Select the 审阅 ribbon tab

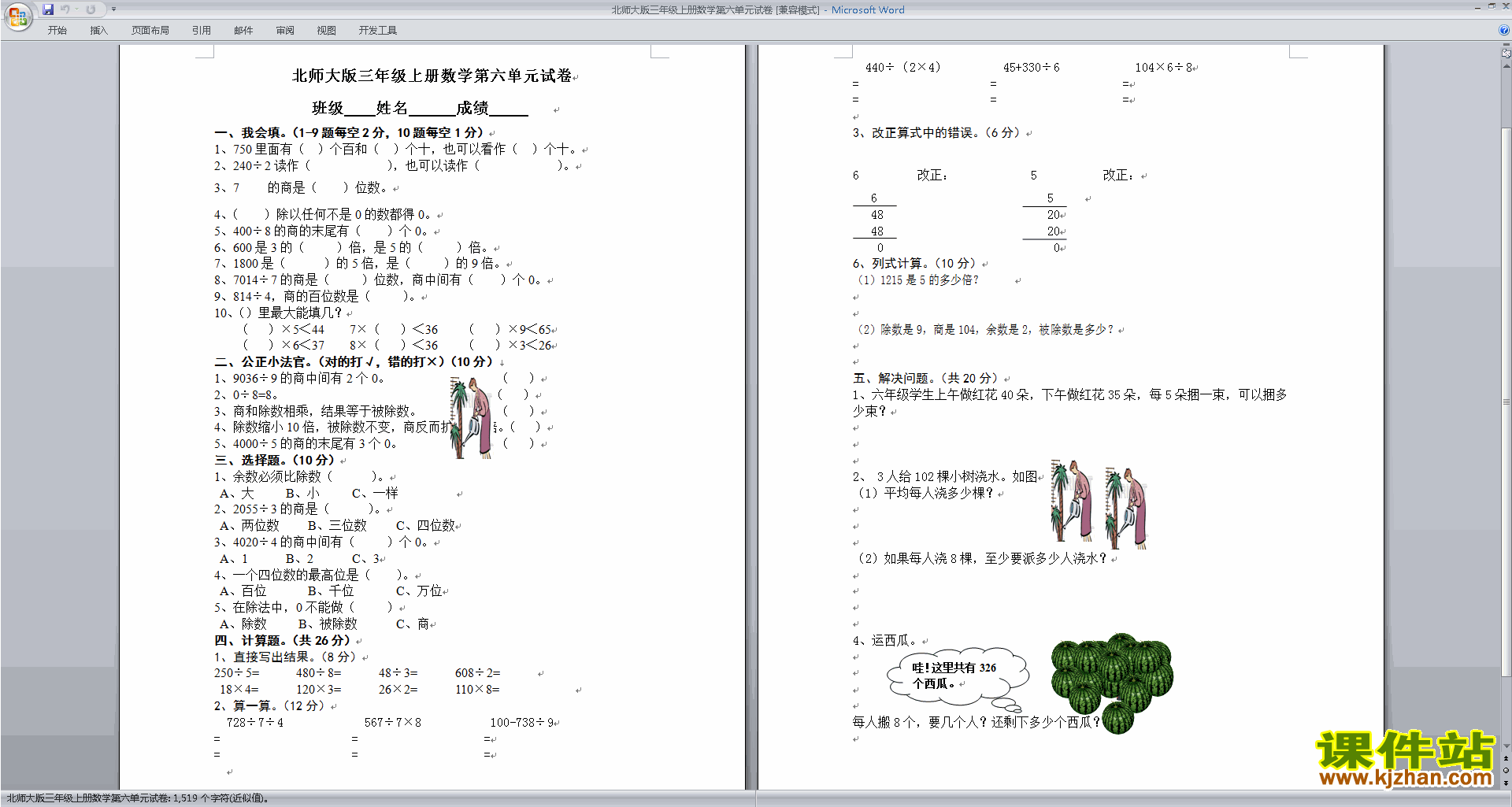285,31
